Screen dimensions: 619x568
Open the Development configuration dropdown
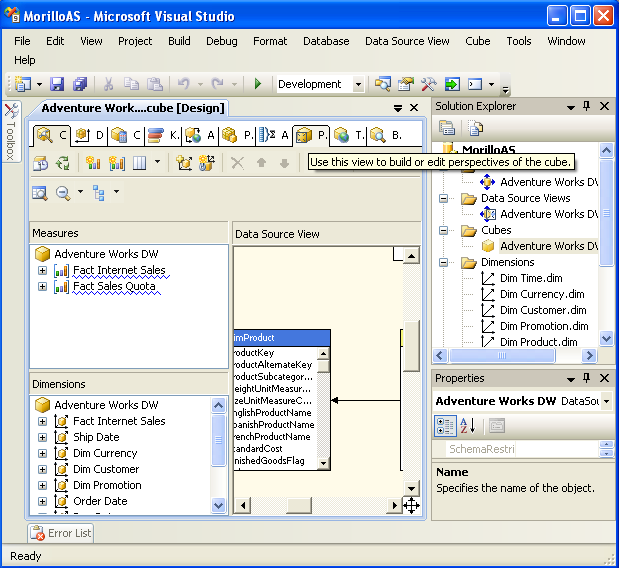coord(358,84)
